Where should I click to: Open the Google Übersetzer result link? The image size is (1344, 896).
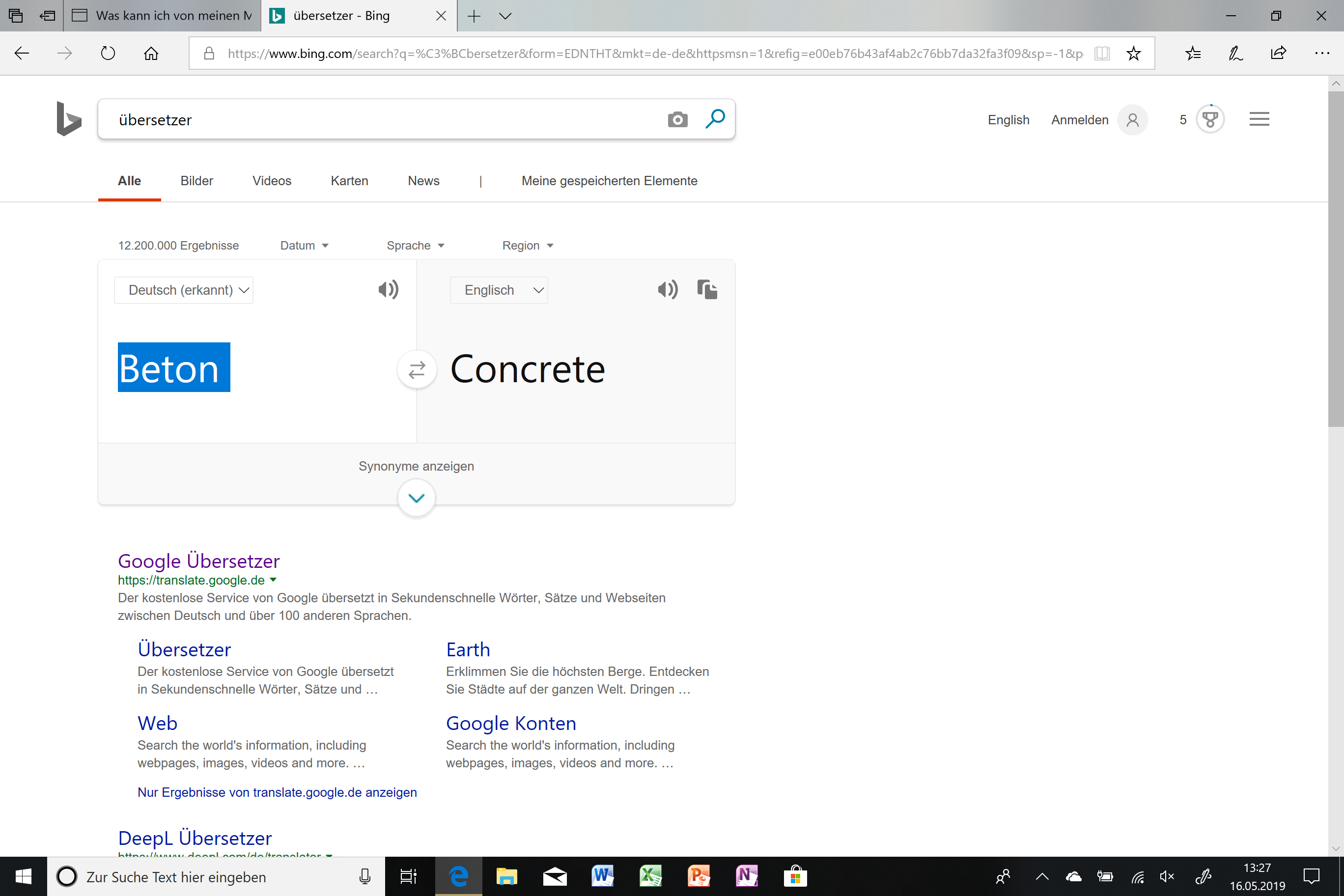point(198,560)
